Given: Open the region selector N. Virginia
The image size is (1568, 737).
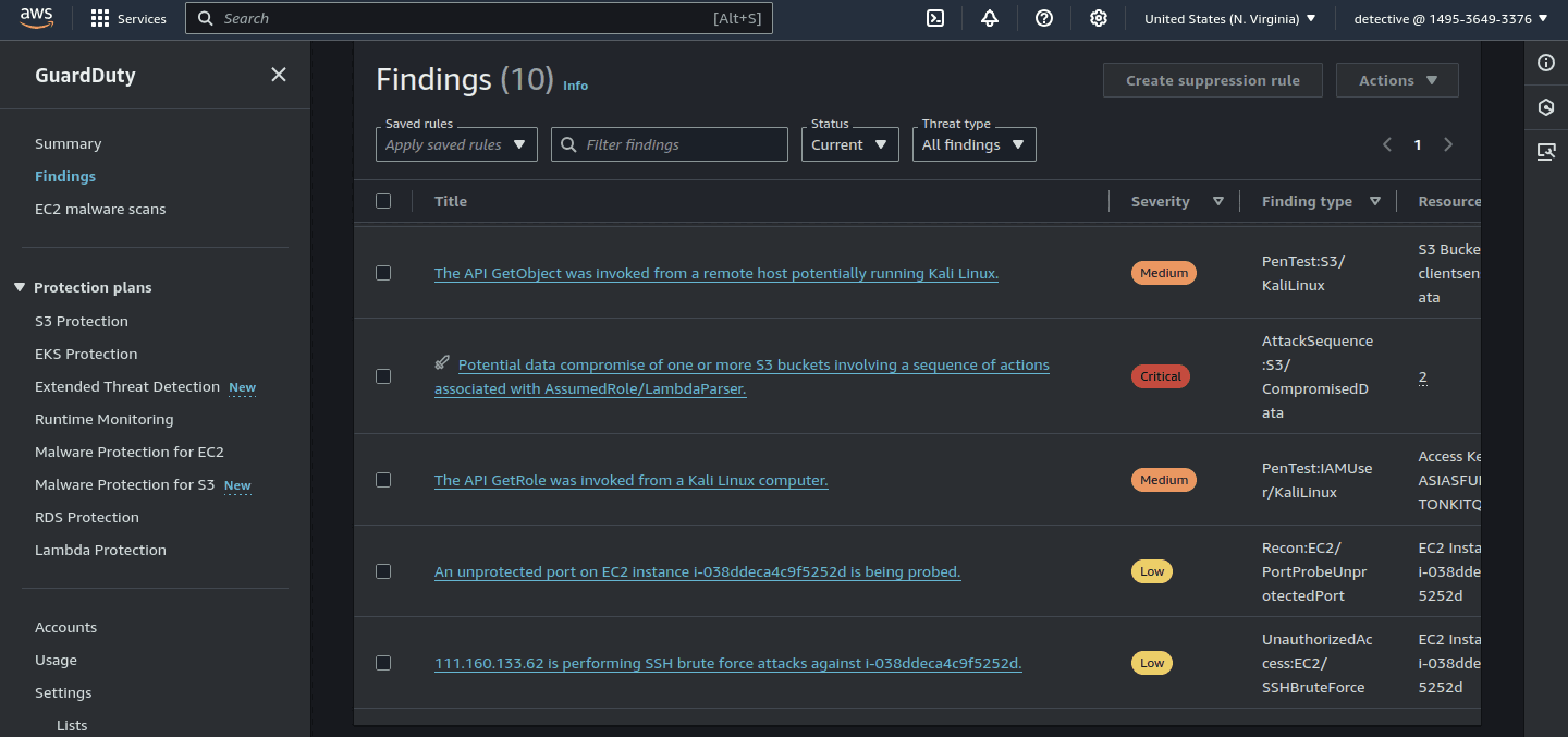Looking at the screenshot, I should pyautogui.click(x=1229, y=19).
